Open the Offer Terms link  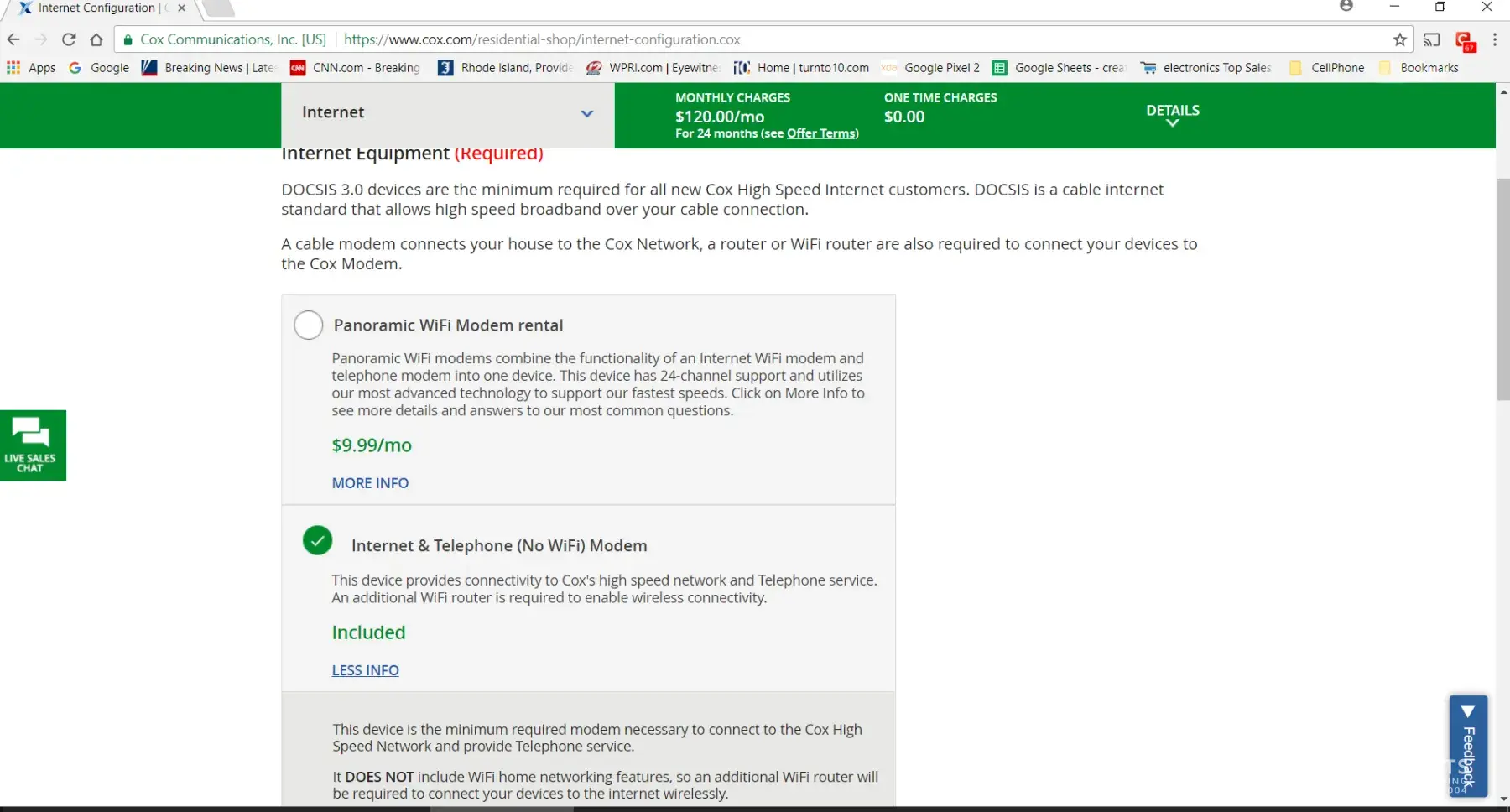coord(821,133)
